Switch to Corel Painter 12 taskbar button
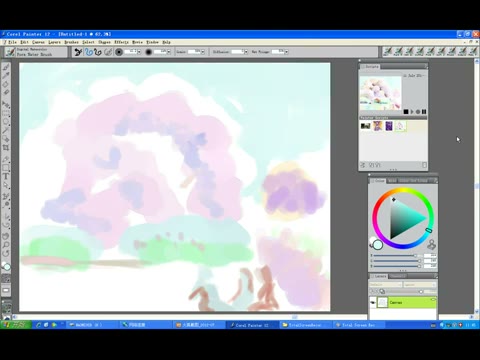This screenshot has height=360, width=480. coord(252,325)
